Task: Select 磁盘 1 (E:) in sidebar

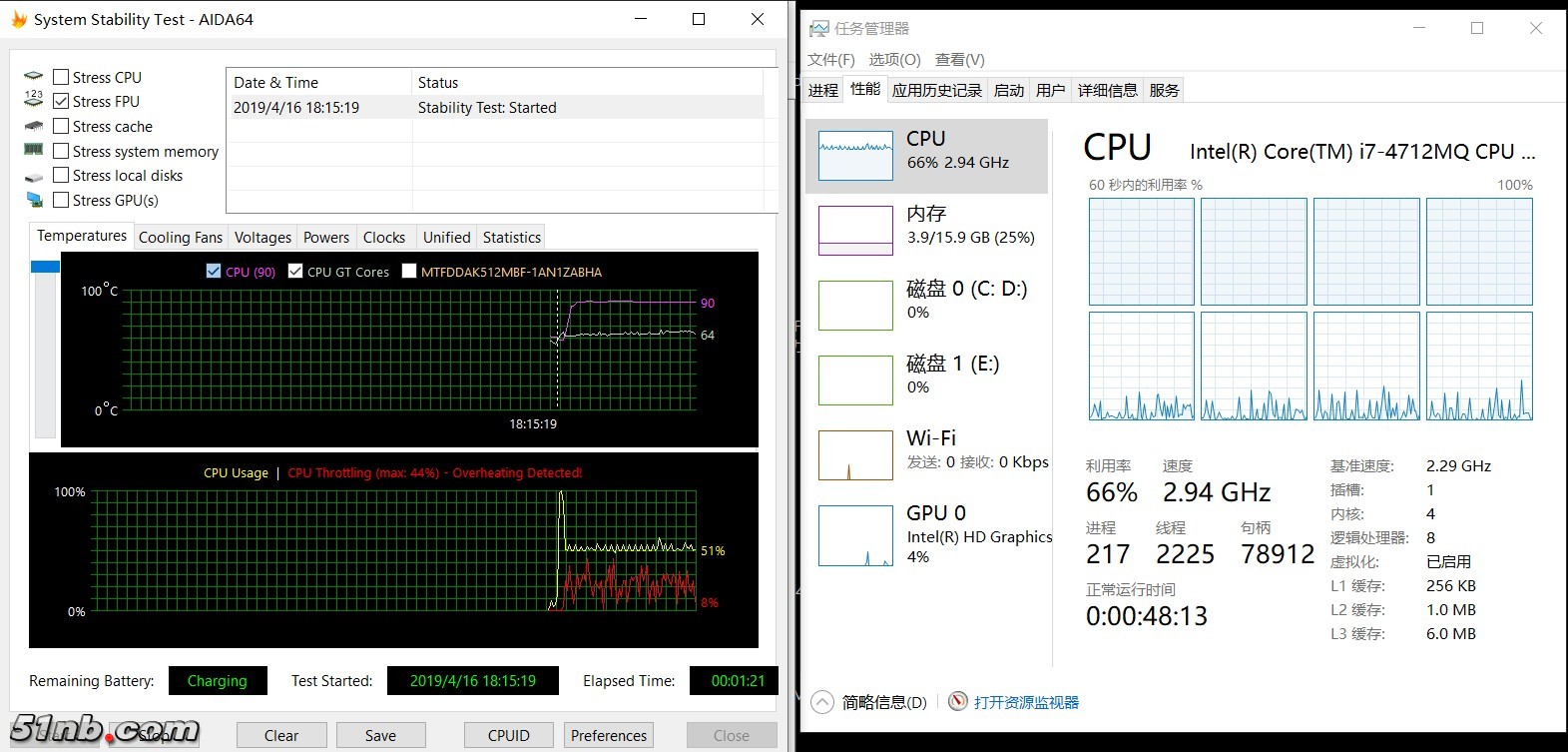Action: (926, 380)
